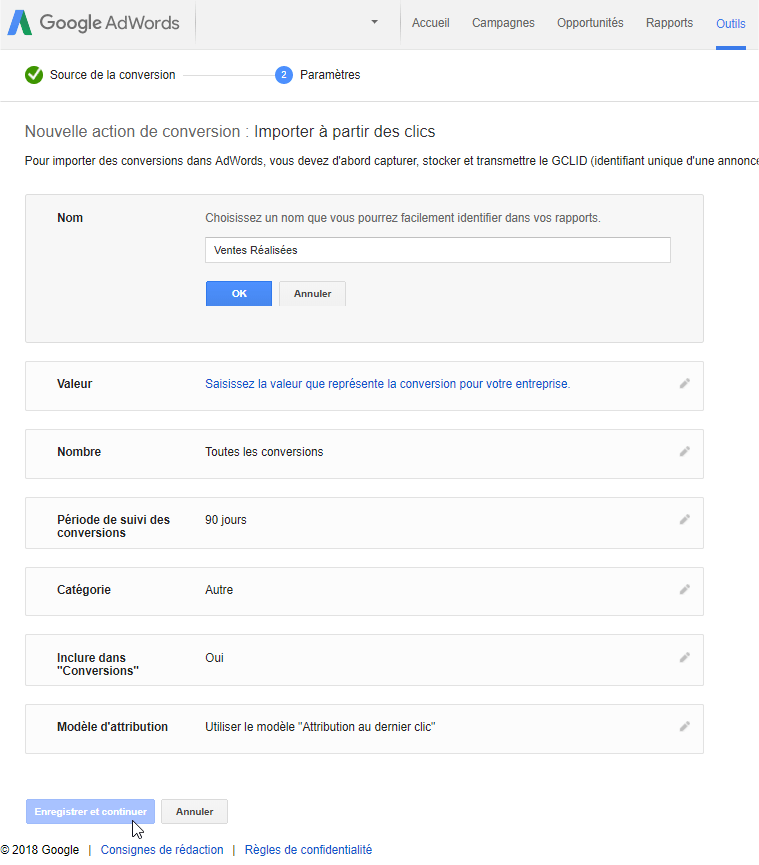This screenshot has height=865, width=759.
Task: Switch to the Opportunités tab
Action: 590,23
